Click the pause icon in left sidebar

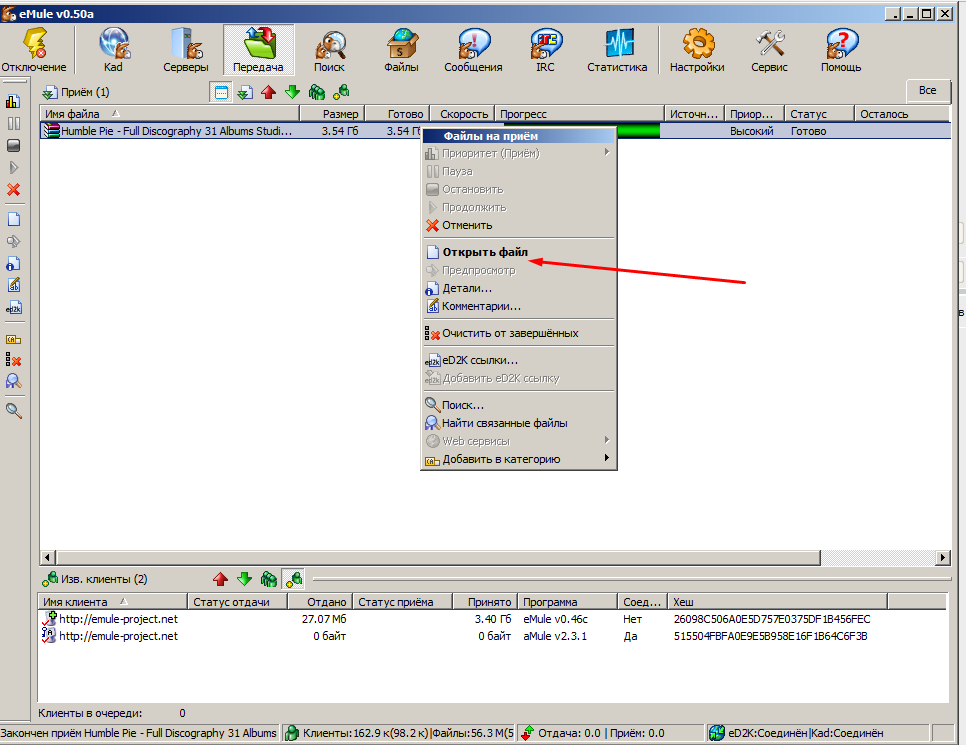[x=13, y=123]
